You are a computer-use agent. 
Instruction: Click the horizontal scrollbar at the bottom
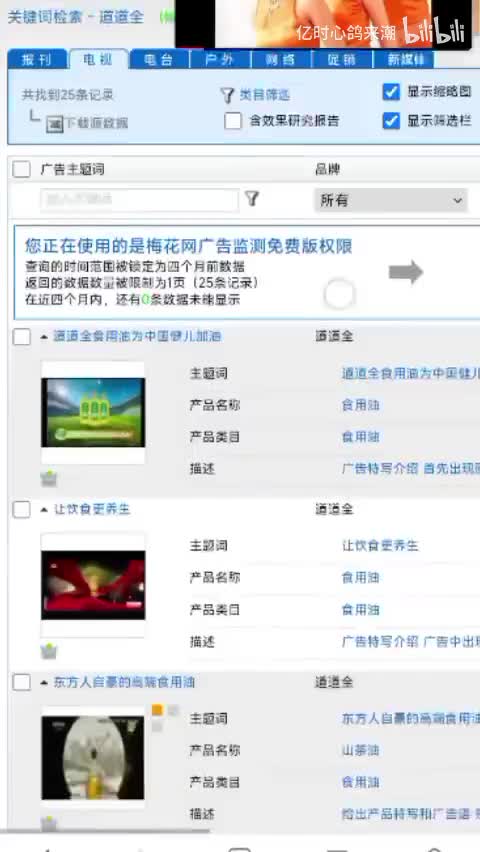click(x=104, y=830)
